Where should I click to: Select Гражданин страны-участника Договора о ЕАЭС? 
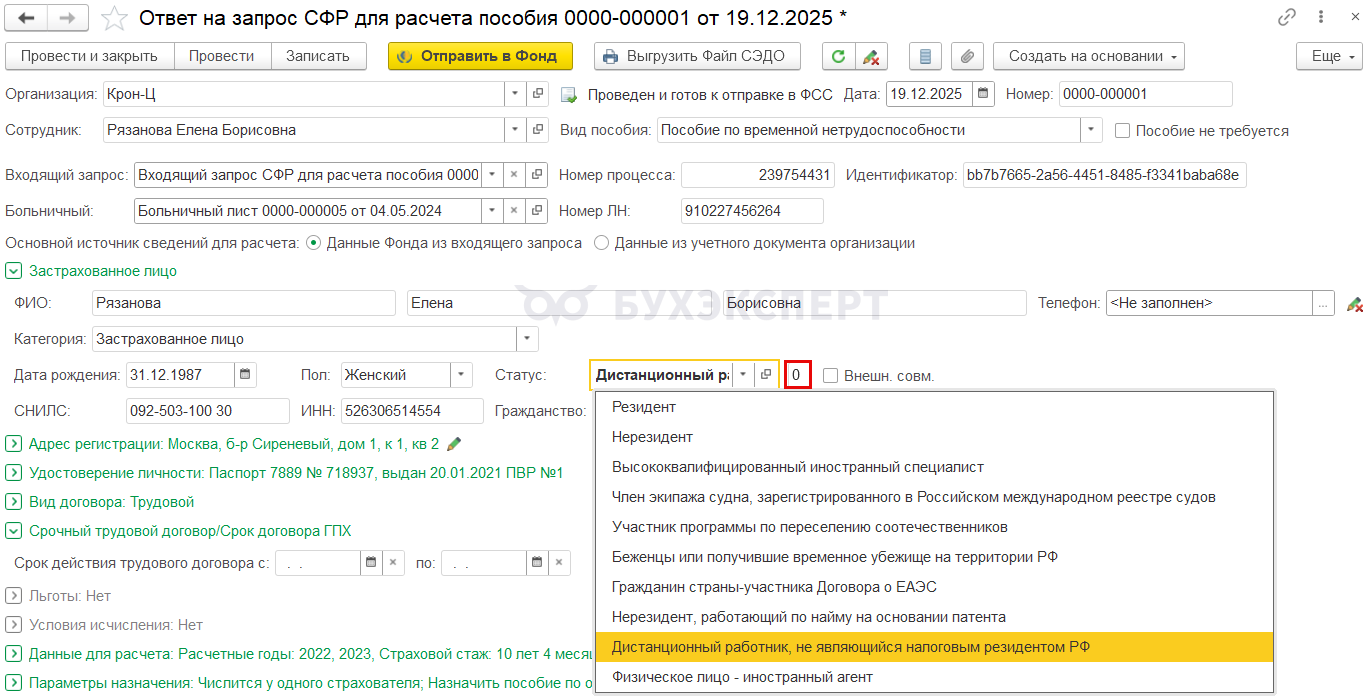coord(934,587)
